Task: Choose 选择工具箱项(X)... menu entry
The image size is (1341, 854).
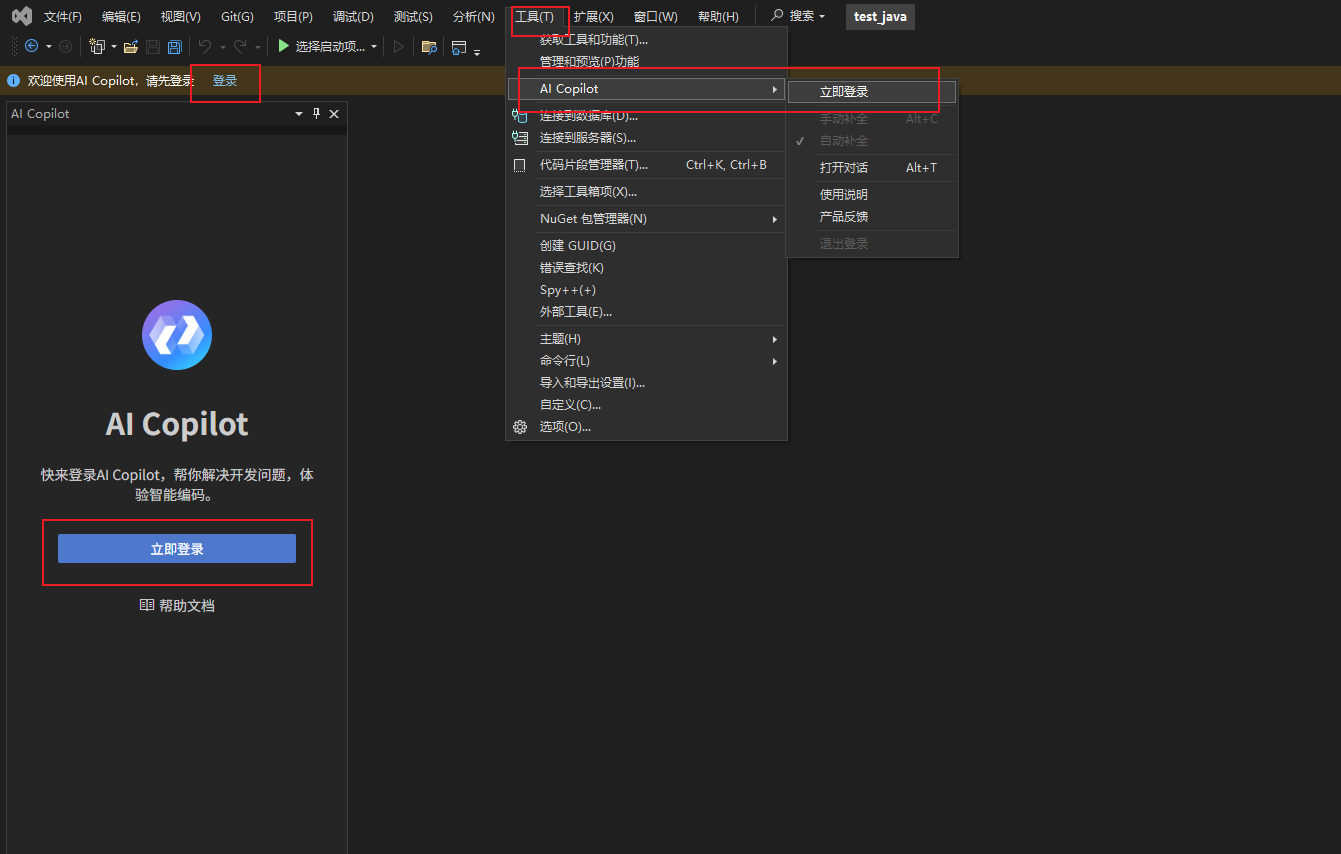Action: pos(647,192)
